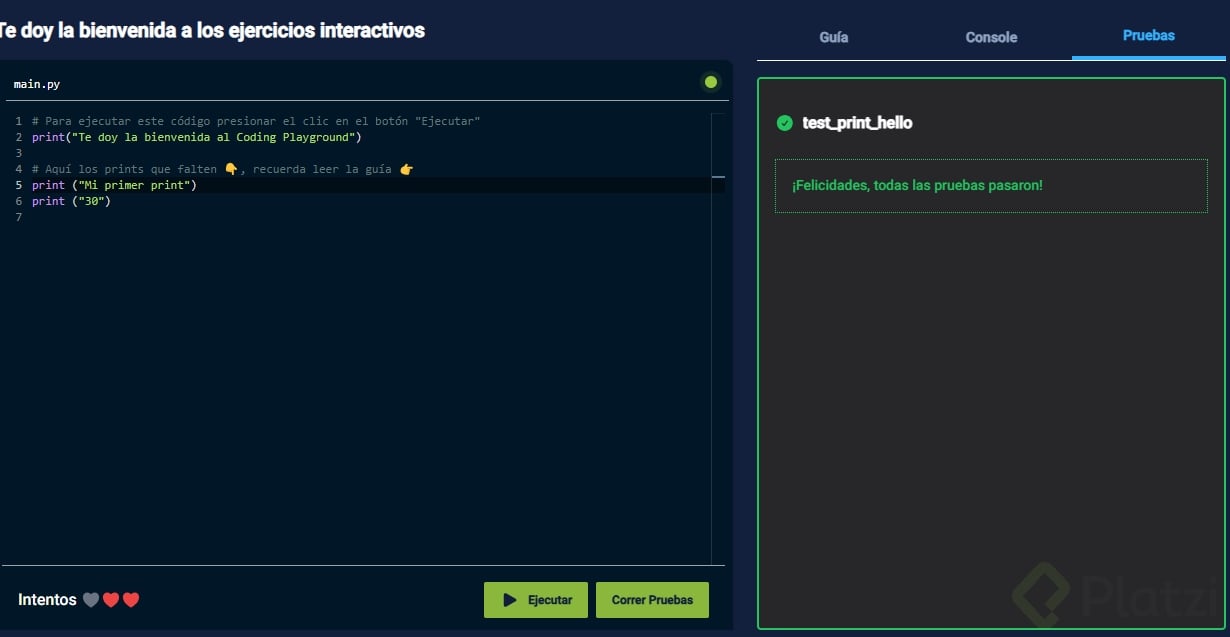
Task: Click the page heading about ejercicios interactivos
Action: [x=210, y=30]
